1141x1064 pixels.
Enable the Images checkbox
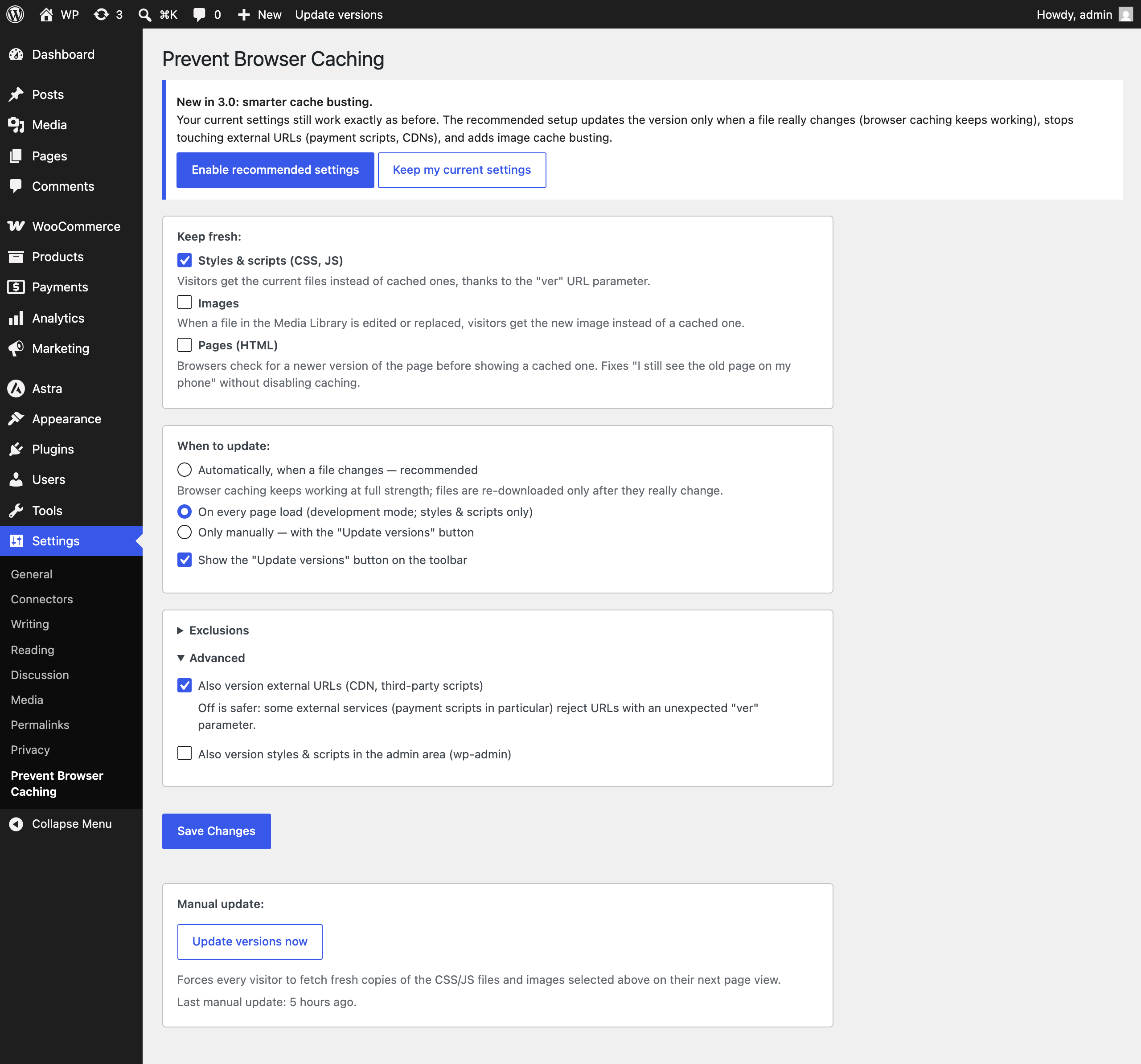click(x=184, y=303)
